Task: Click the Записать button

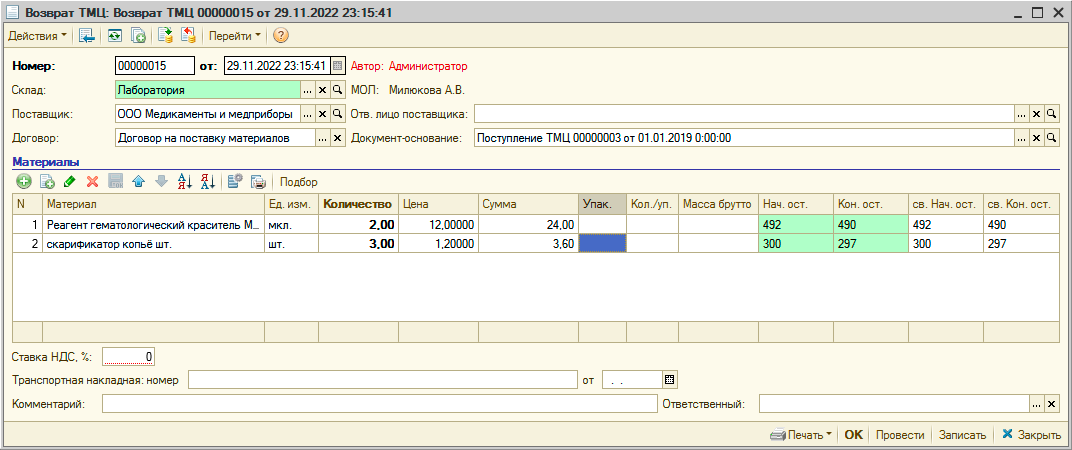Action: coord(962,435)
